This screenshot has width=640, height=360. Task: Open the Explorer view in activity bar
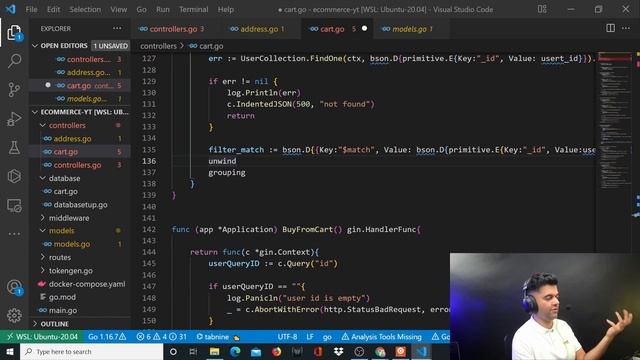(x=14, y=32)
